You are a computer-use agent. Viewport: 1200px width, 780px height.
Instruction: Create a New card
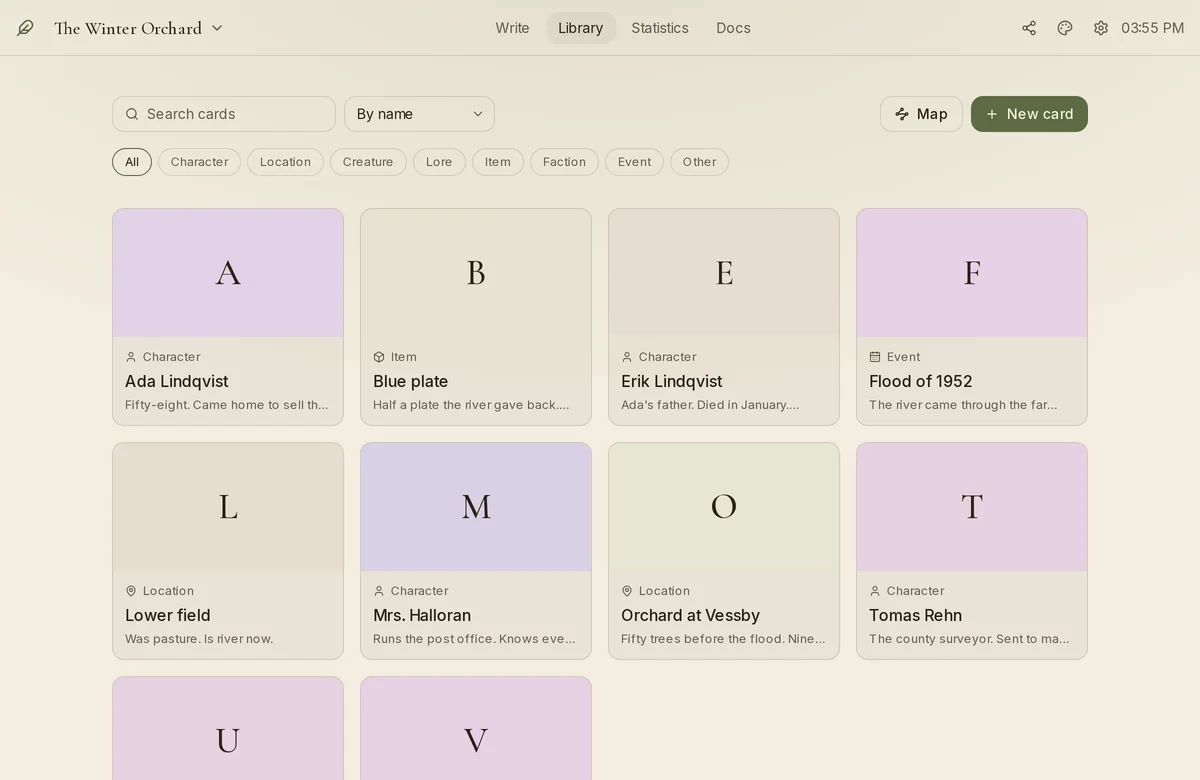pos(1029,114)
